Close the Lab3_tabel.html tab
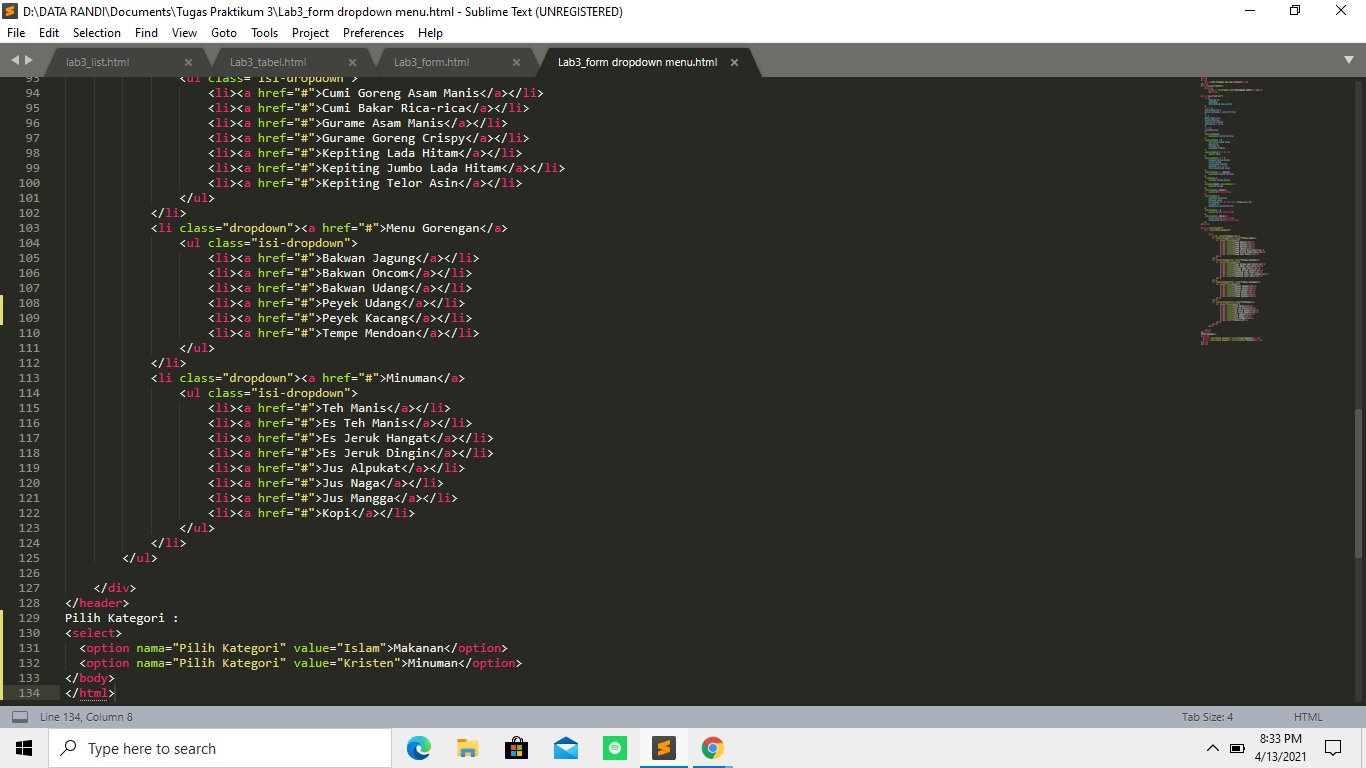 (352, 61)
